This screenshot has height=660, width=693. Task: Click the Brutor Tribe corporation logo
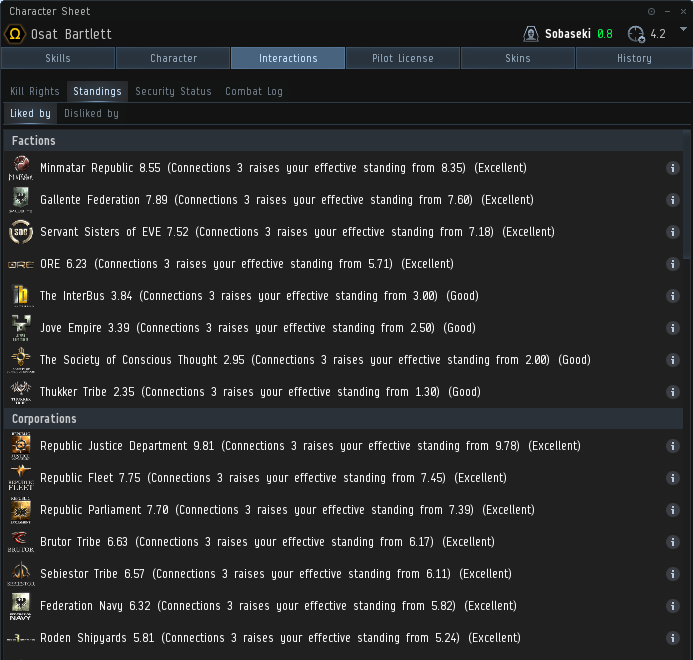(x=21, y=542)
